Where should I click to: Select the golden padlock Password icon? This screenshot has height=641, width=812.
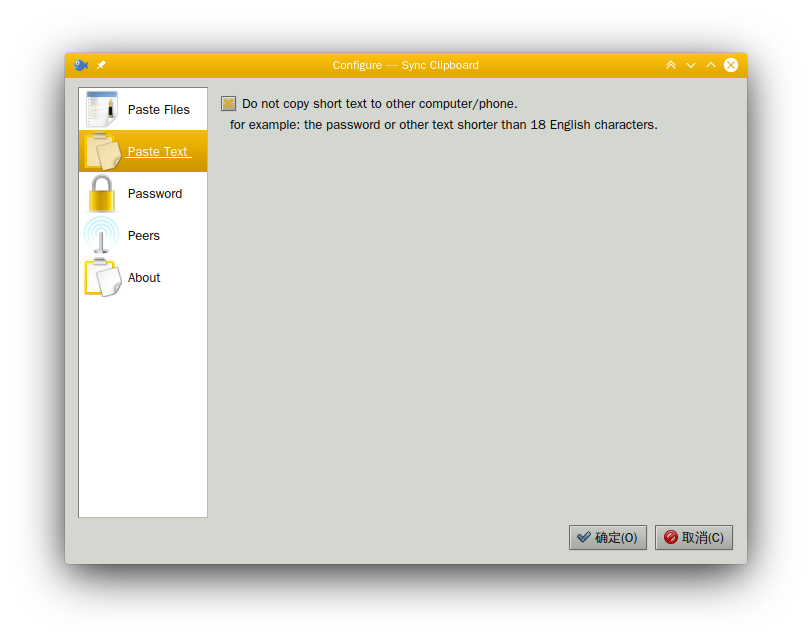[101, 193]
